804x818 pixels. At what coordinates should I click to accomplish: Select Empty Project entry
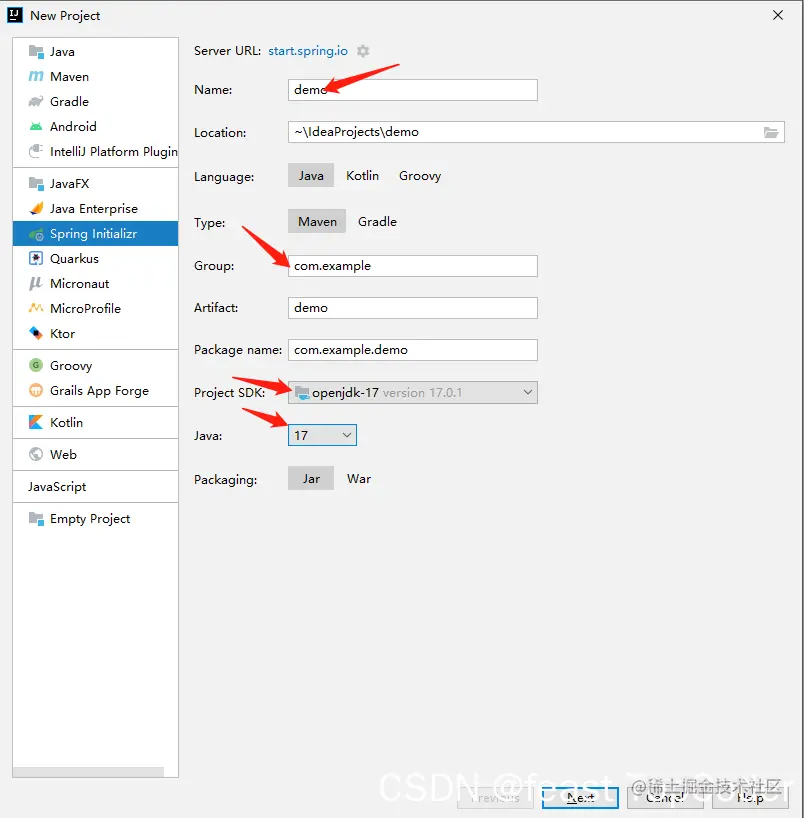(x=95, y=519)
